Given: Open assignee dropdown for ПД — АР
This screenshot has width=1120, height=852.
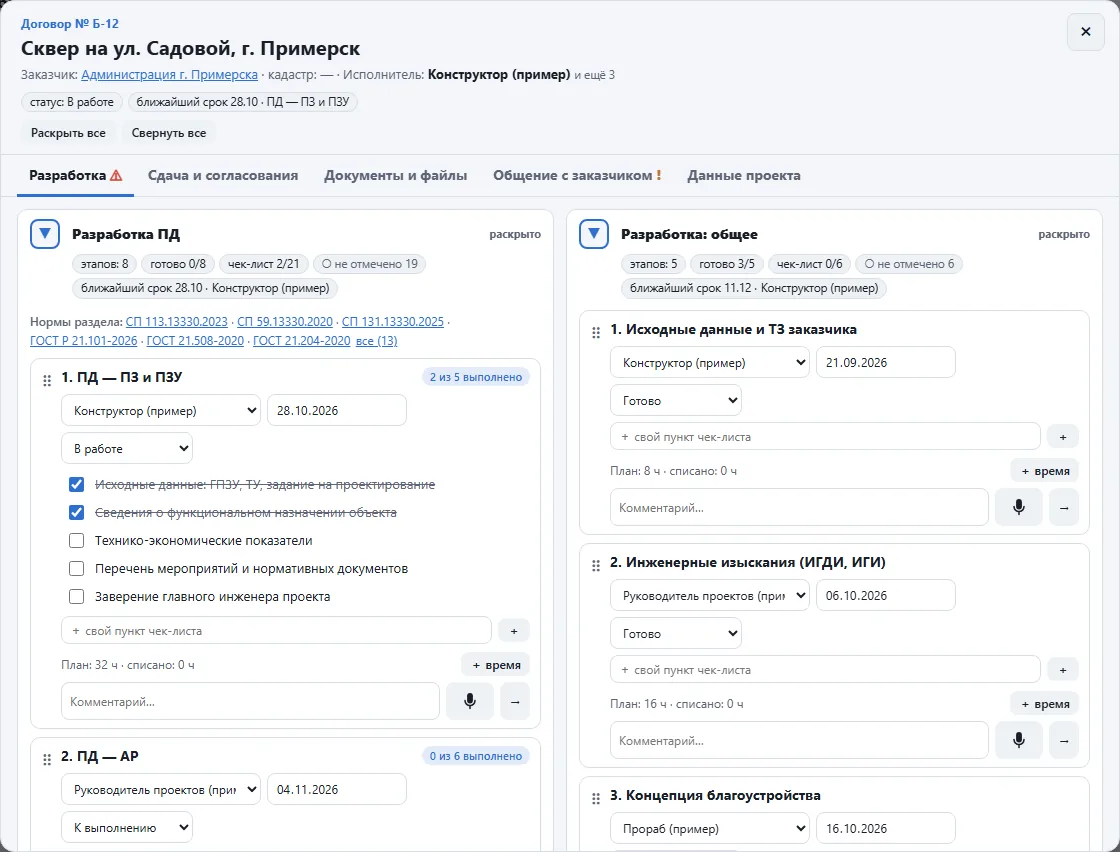Looking at the screenshot, I should tap(161, 789).
